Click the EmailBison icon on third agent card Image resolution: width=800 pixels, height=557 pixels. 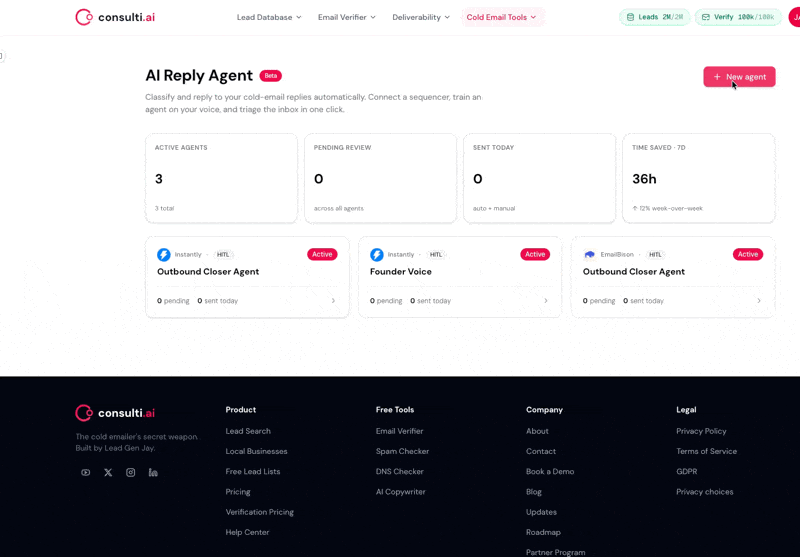(x=589, y=254)
